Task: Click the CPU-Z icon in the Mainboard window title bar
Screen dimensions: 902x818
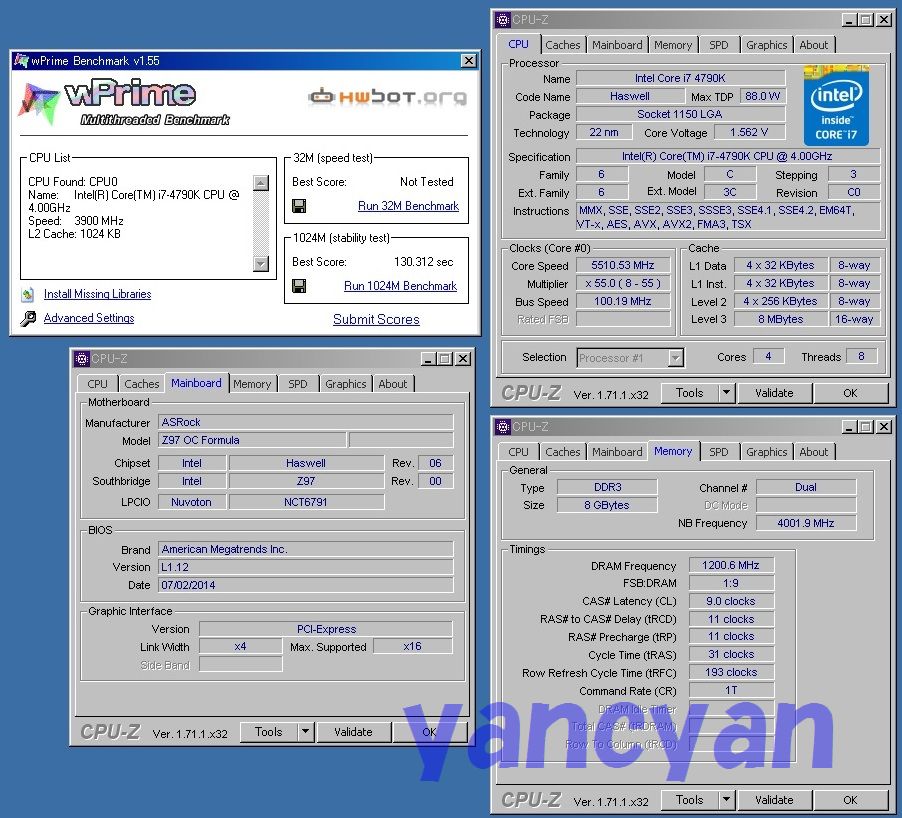Action: coord(81,359)
